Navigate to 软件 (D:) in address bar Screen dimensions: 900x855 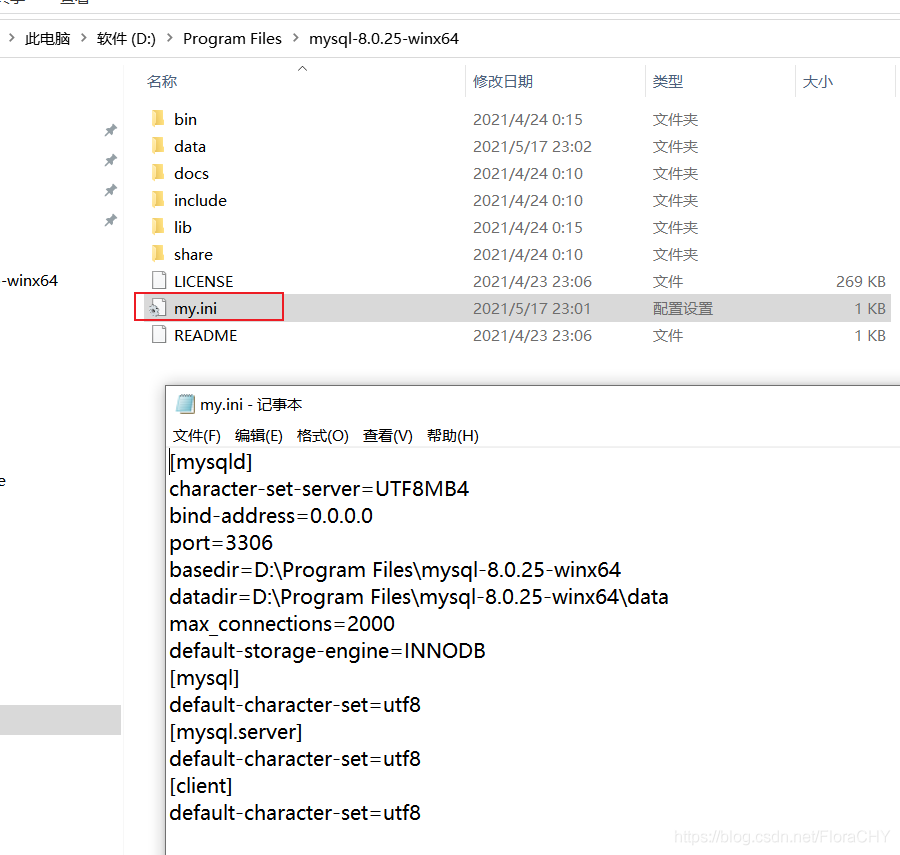(126, 38)
